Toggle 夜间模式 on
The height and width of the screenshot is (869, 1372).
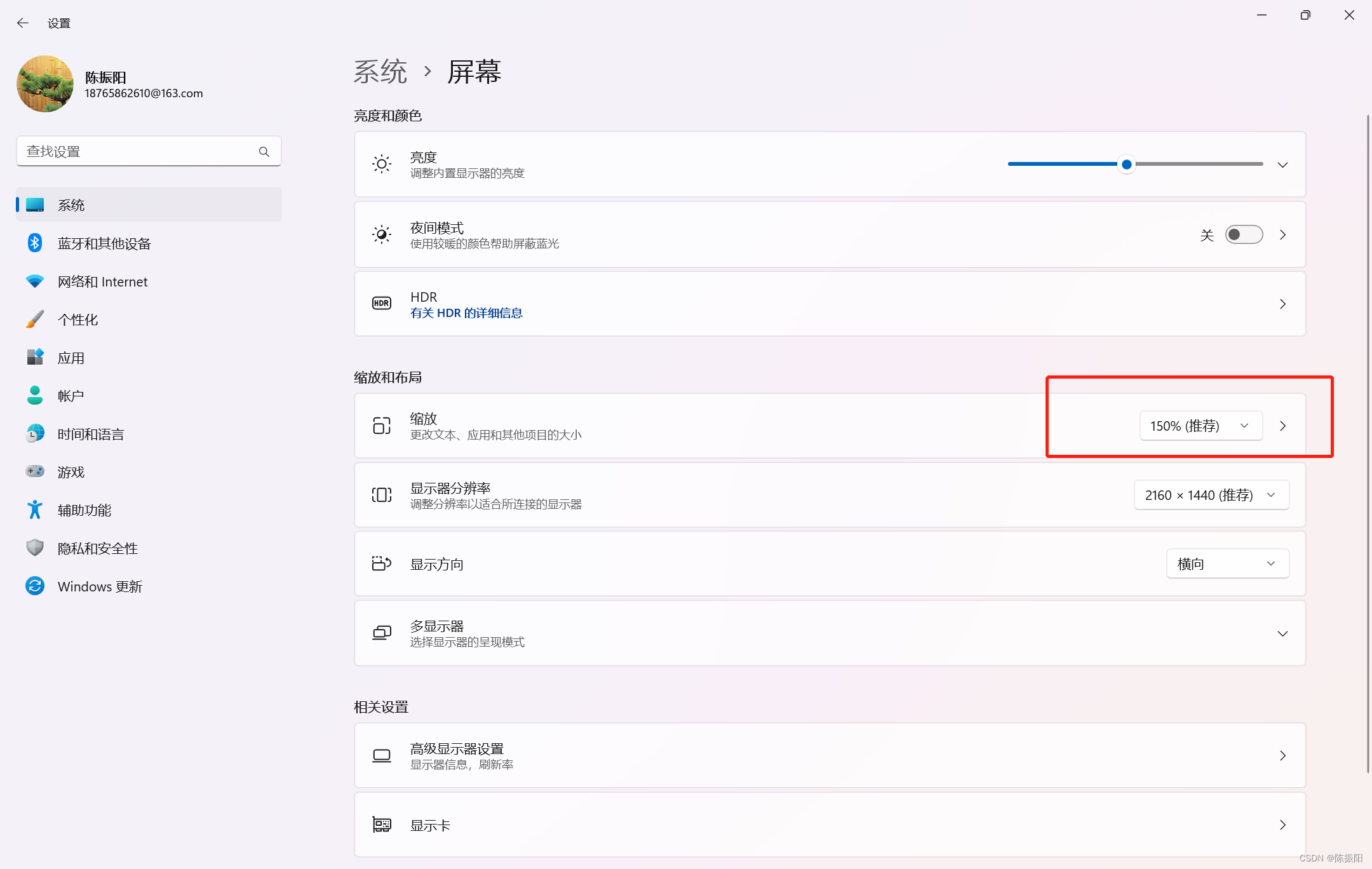pyautogui.click(x=1244, y=234)
